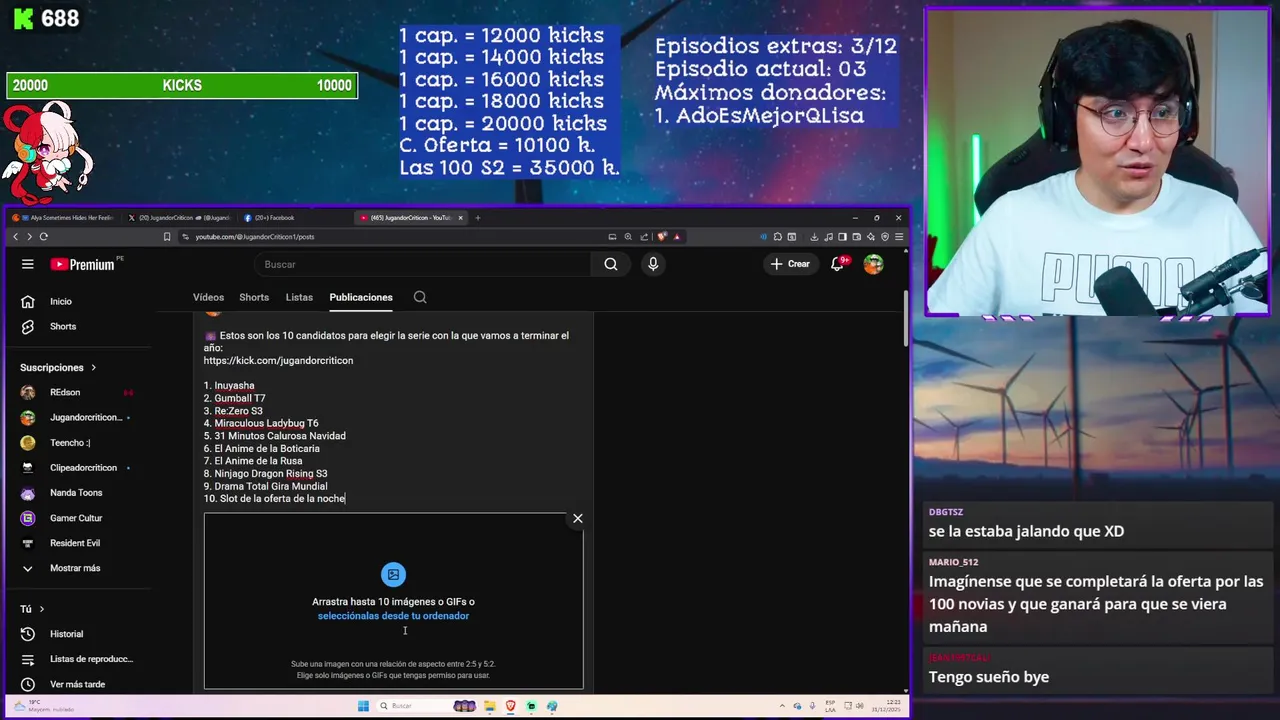Open Windows Start menu

(x=364, y=706)
